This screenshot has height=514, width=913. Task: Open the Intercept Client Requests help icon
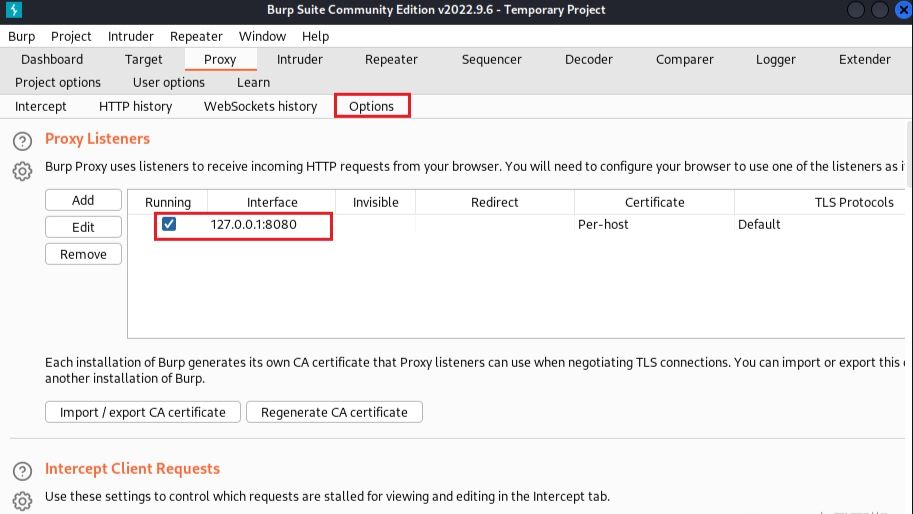pyautogui.click(x=22, y=471)
